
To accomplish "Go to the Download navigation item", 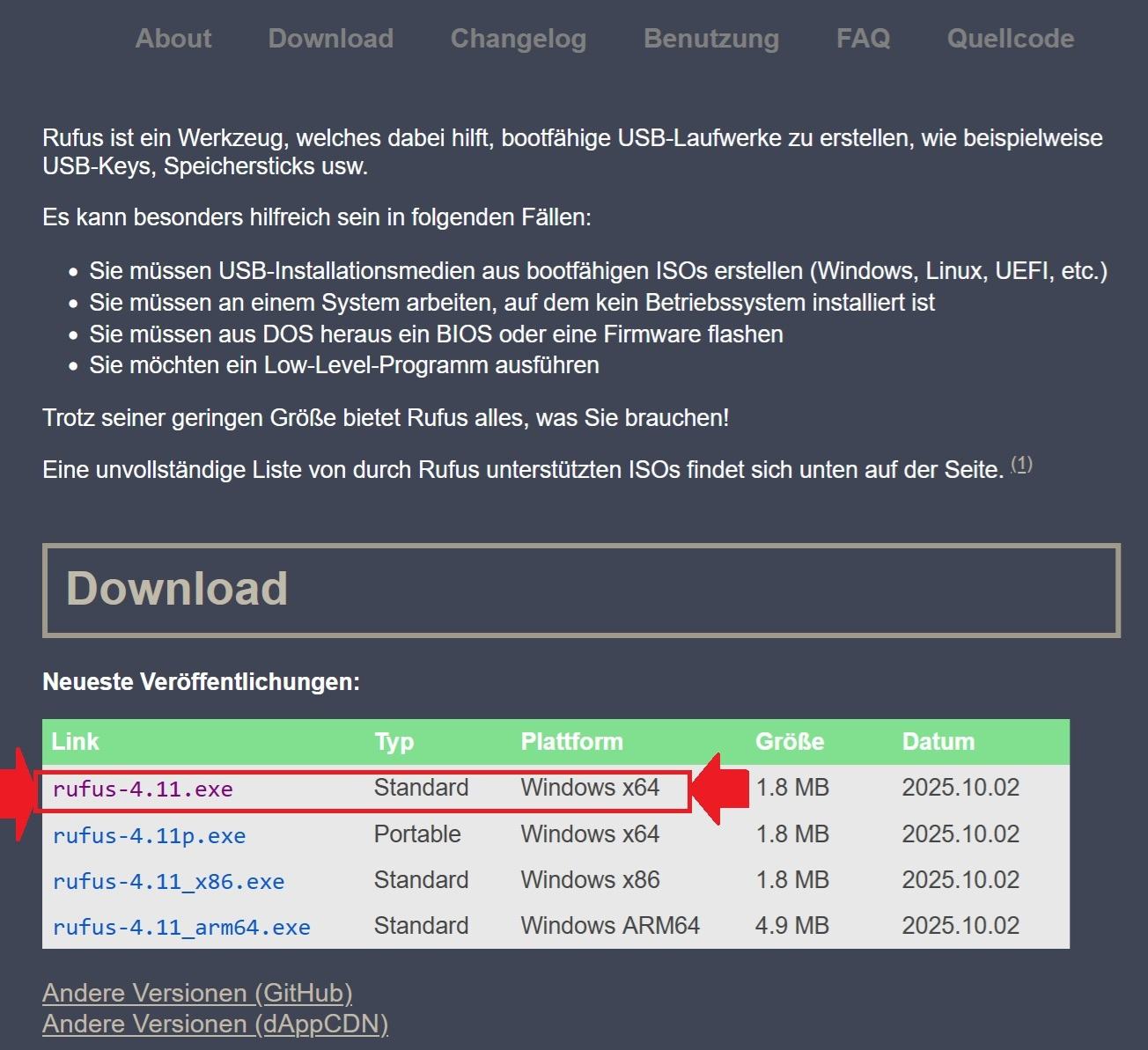I will point(330,39).
